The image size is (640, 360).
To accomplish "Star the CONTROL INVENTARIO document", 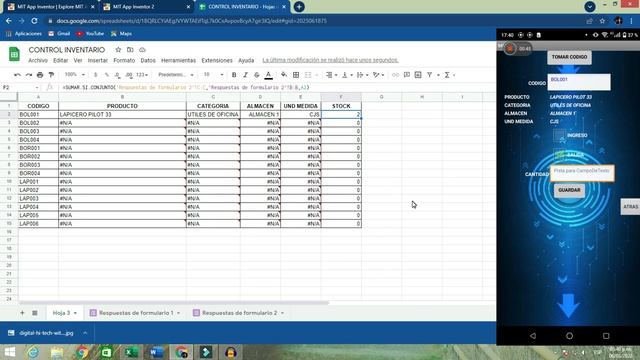I will point(118,50).
